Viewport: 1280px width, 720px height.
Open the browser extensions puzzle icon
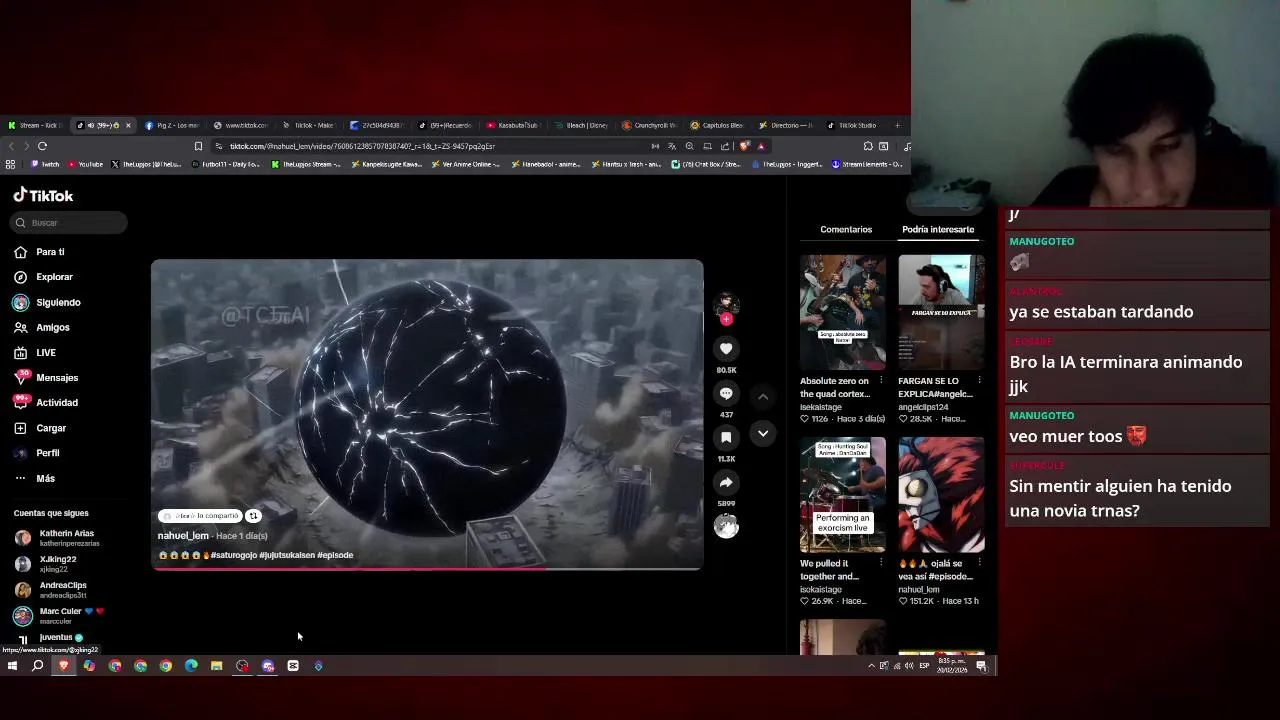tap(867, 146)
